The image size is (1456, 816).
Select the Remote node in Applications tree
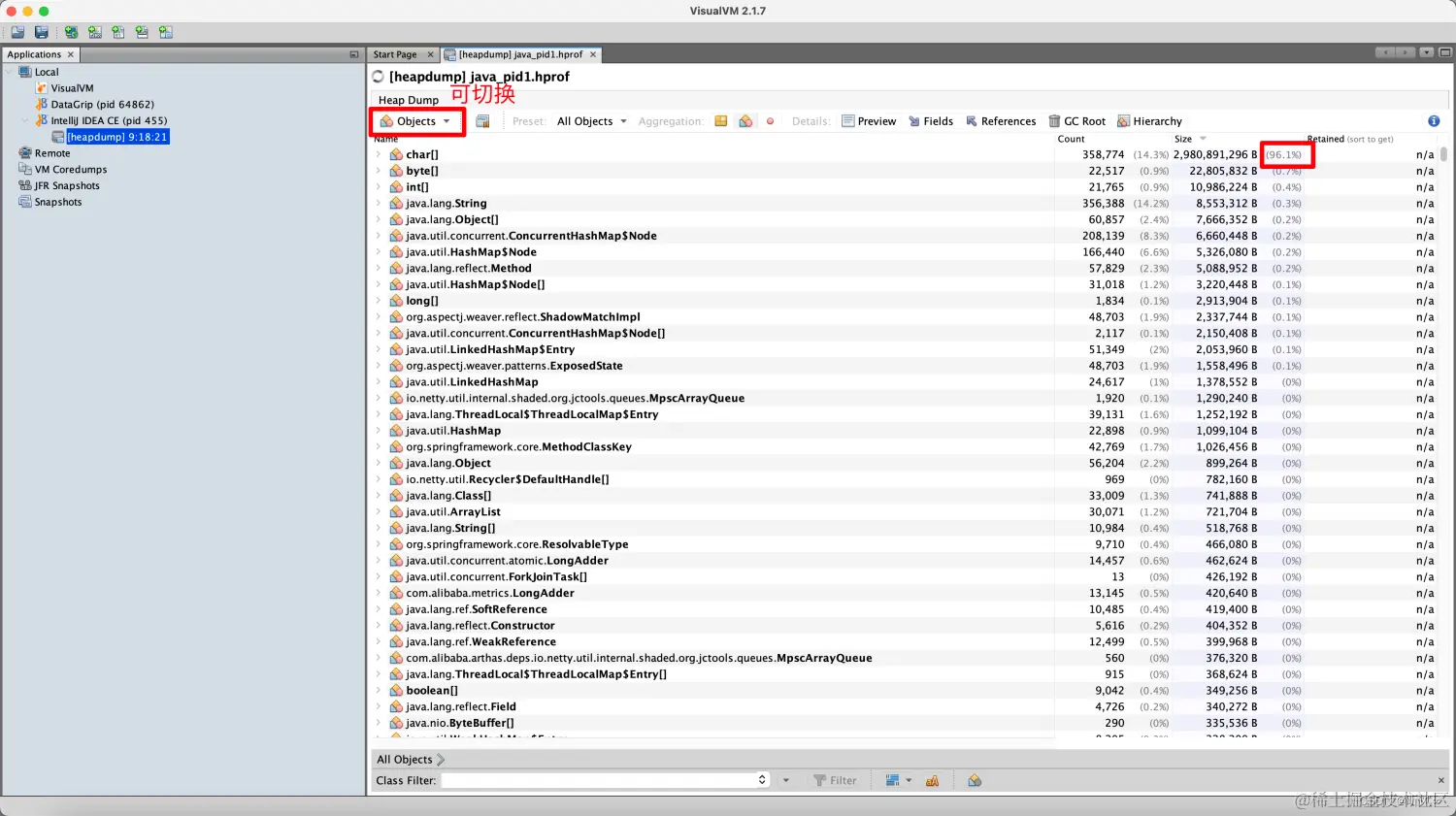click(45, 153)
